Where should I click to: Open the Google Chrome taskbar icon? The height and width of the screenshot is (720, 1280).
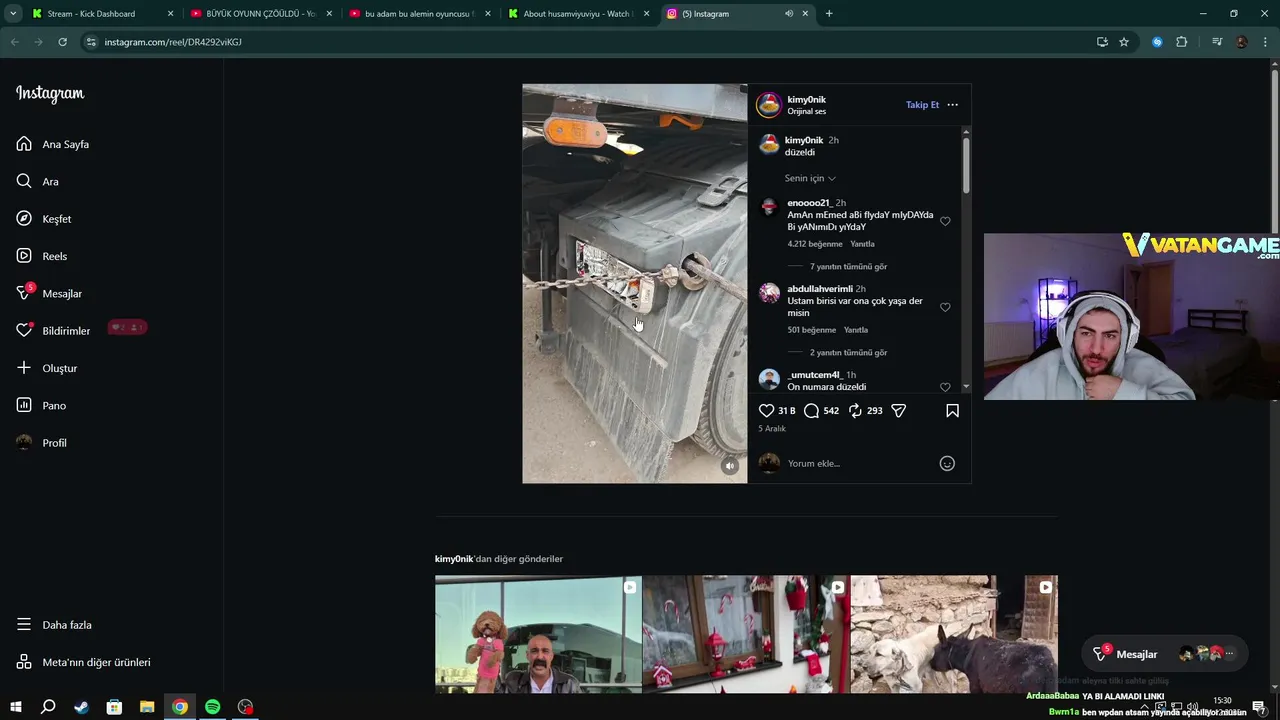point(180,707)
